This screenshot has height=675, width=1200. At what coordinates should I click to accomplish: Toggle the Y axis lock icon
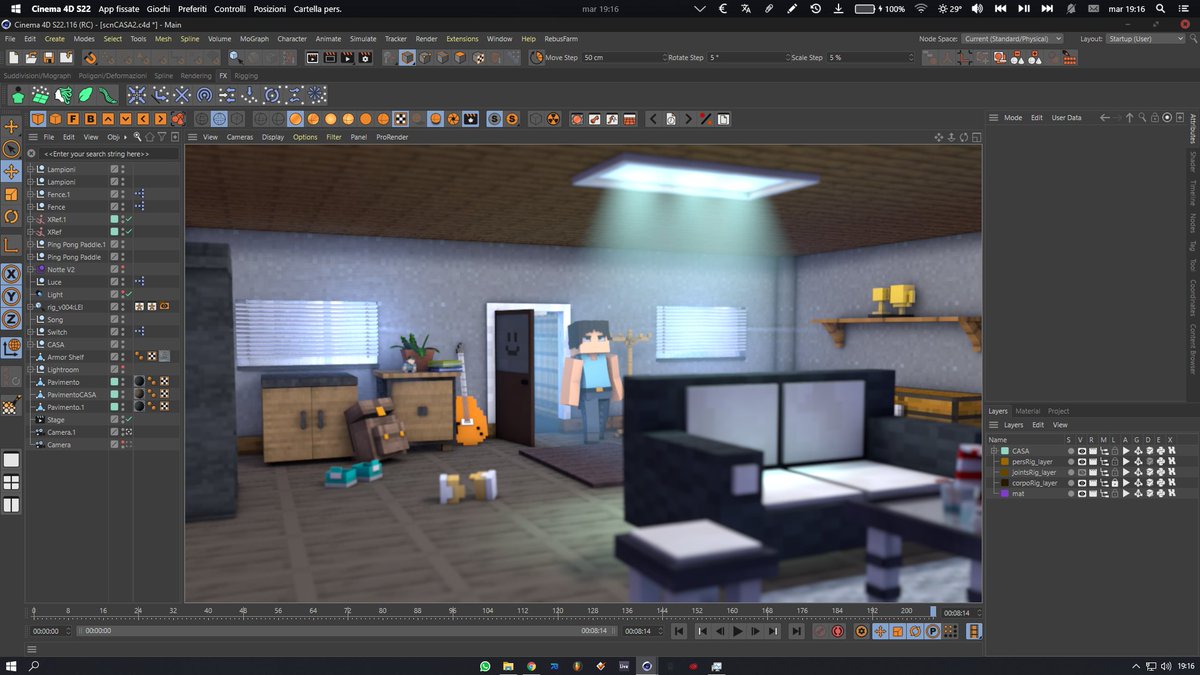tap(12, 296)
